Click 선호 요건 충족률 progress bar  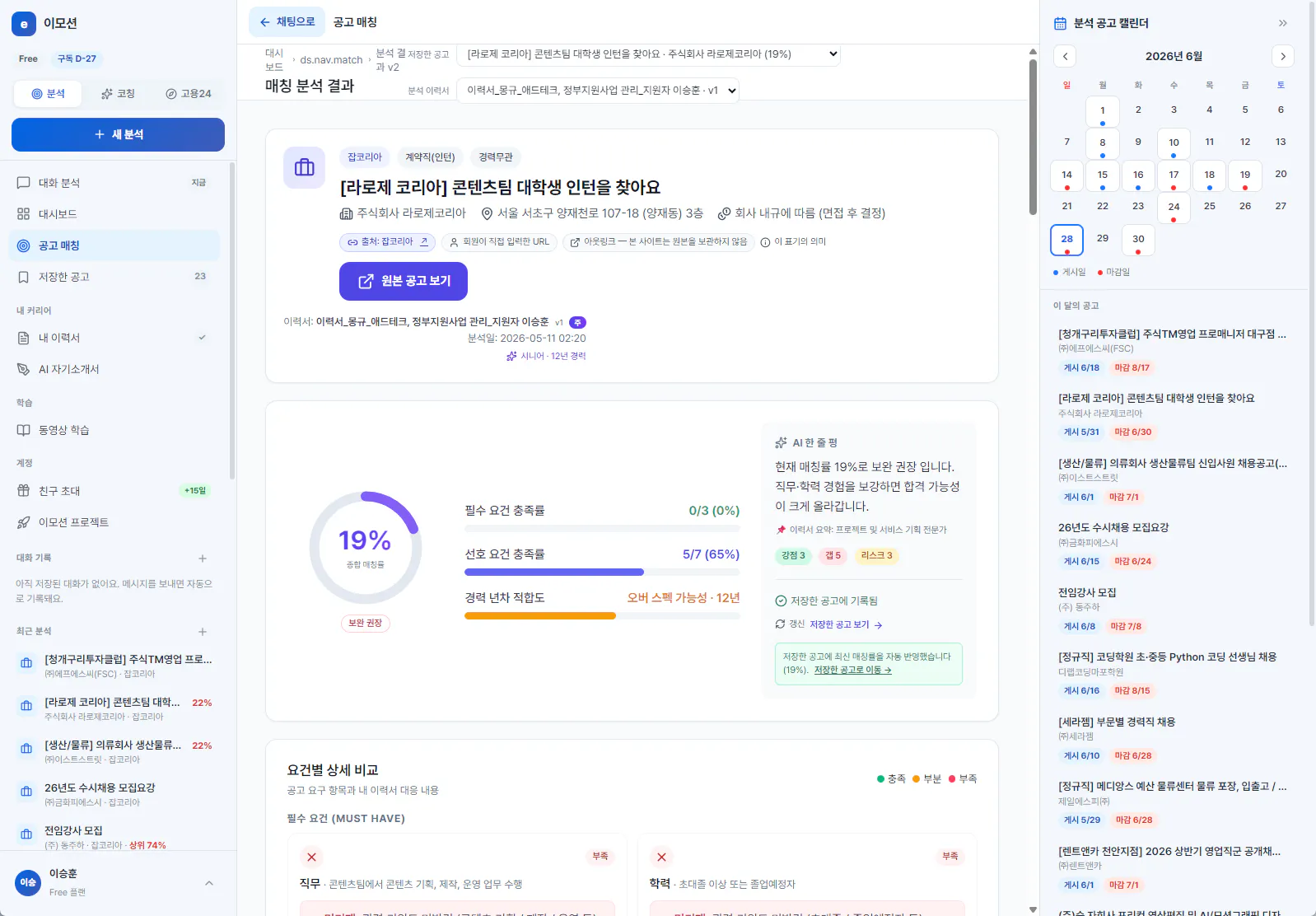tap(602, 572)
